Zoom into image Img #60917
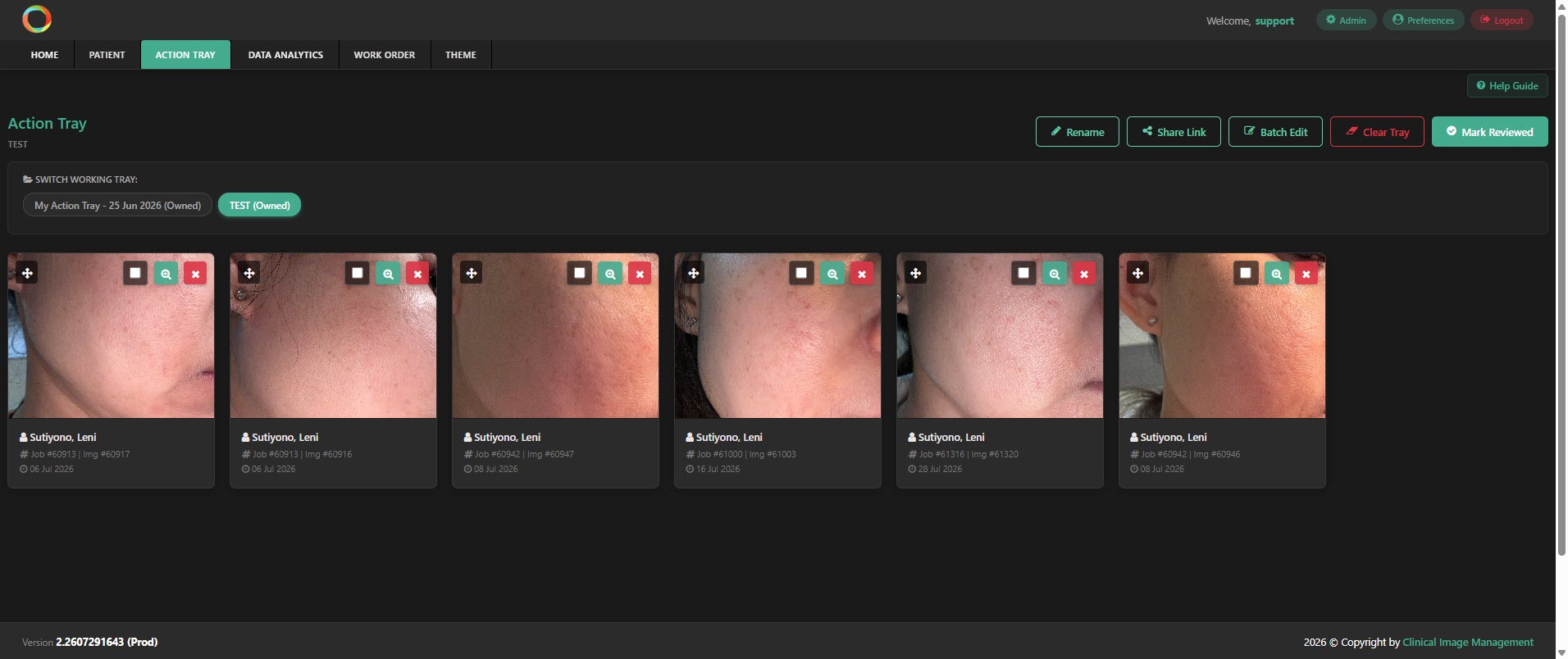Screen dimensions: 1568x659 coord(166,274)
